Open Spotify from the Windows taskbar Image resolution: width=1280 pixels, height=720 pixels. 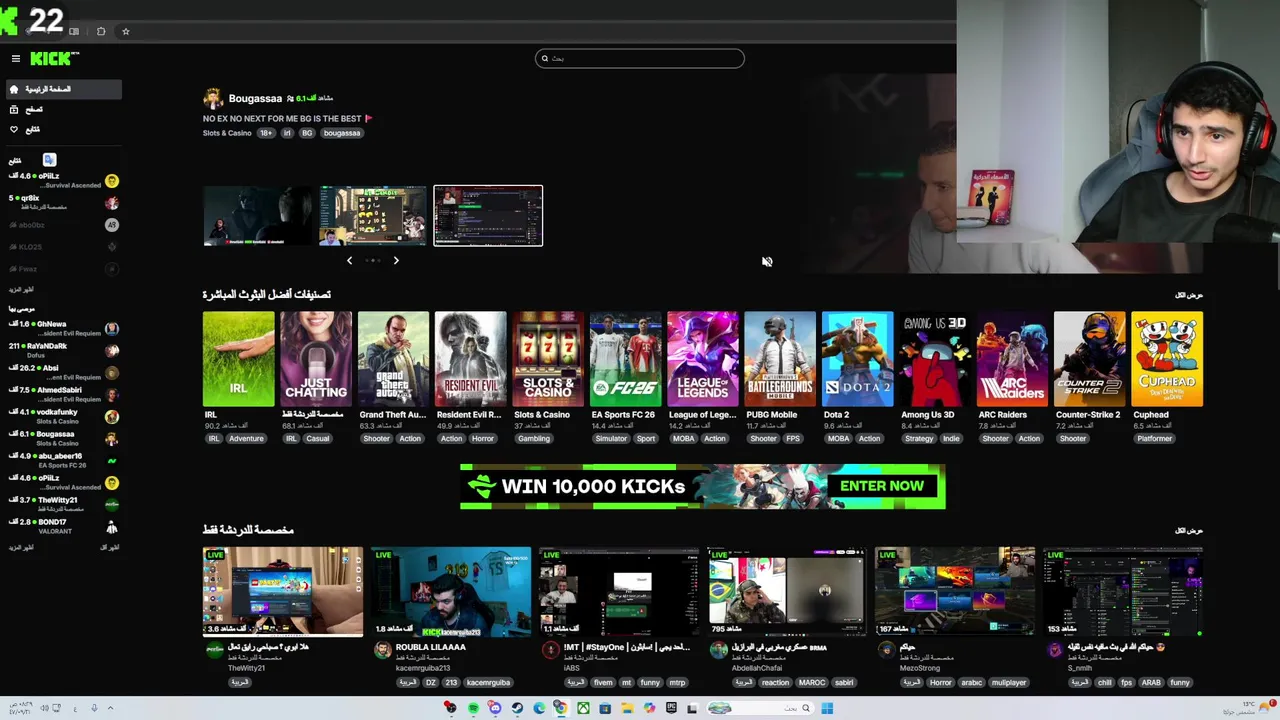click(x=473, y=708)
